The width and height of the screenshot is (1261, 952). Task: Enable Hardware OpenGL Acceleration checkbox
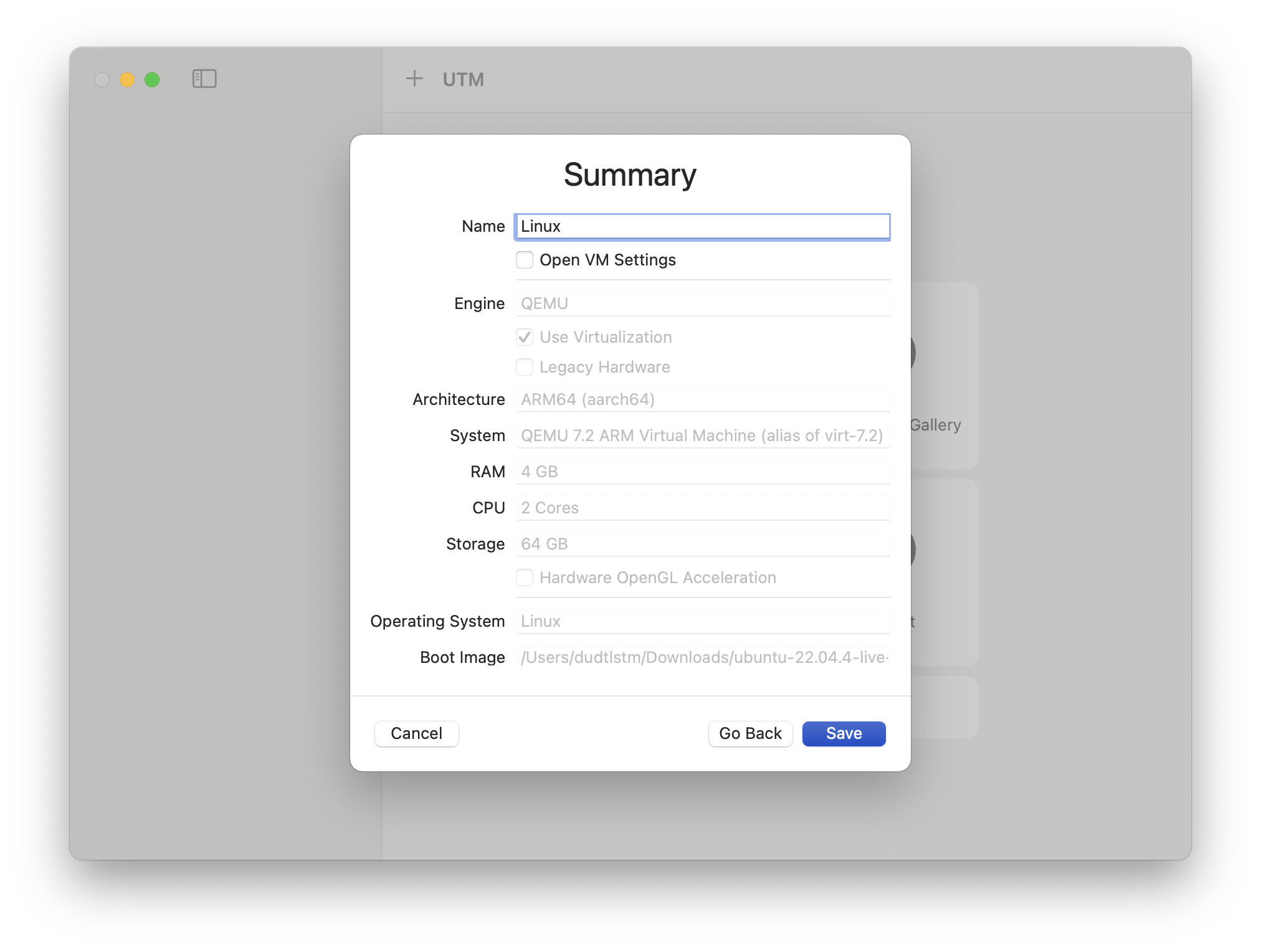tap(525, 578)
